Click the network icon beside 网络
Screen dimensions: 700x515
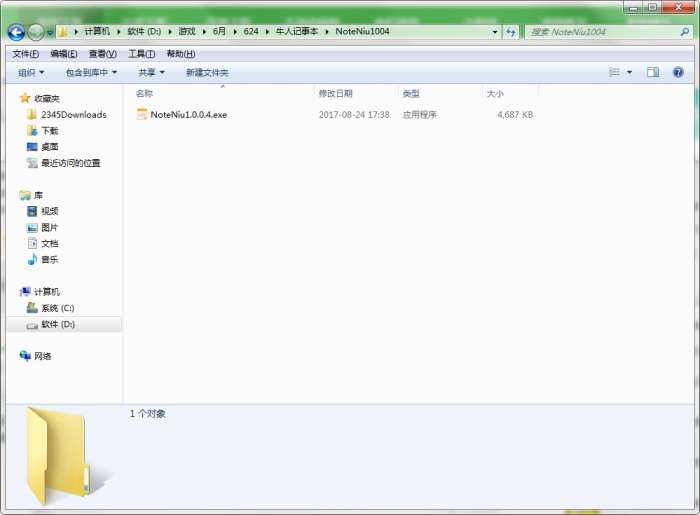click(25, 356)
